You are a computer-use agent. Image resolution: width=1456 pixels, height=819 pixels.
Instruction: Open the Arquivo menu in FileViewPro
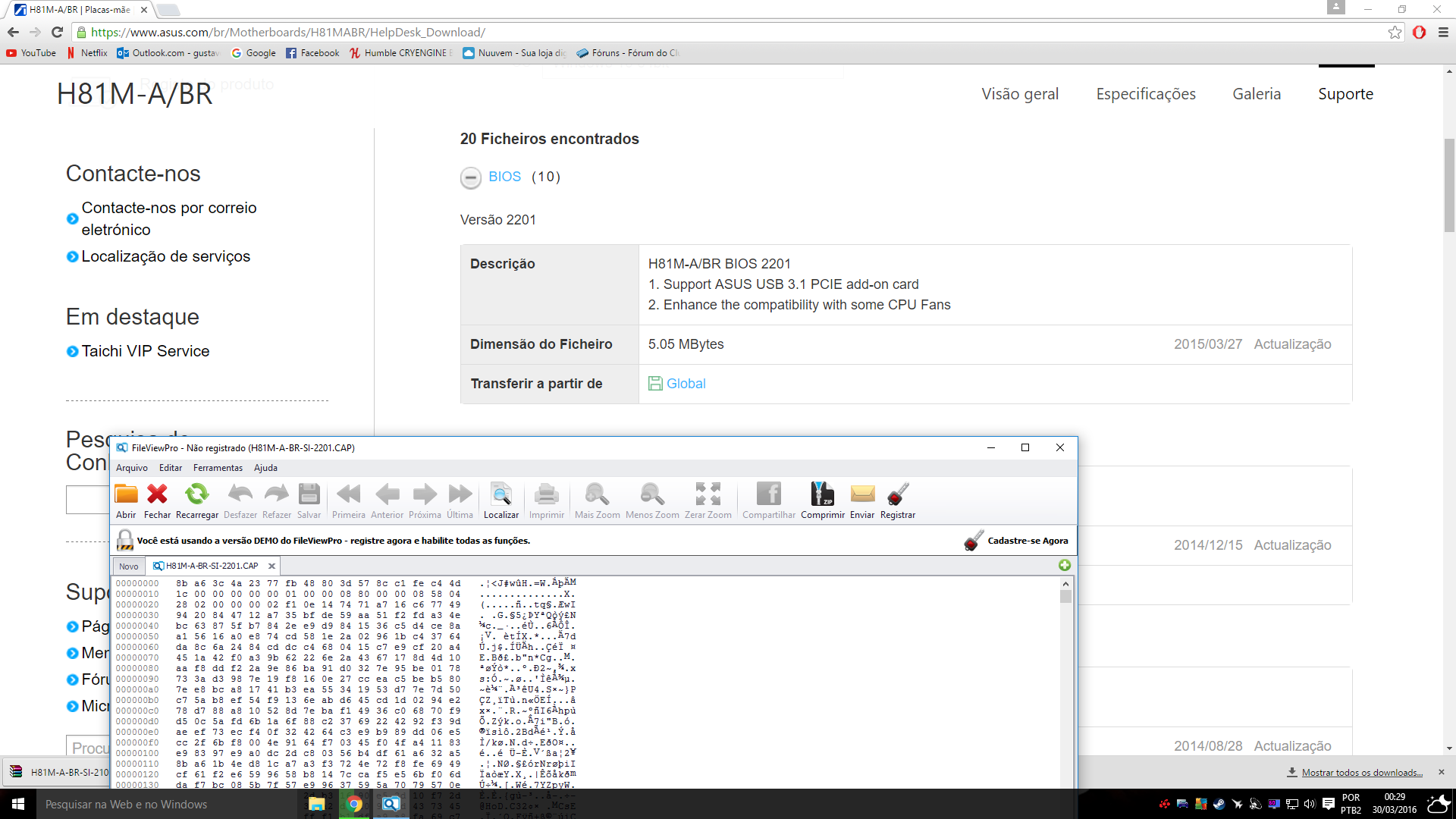(x=132, y=468)
